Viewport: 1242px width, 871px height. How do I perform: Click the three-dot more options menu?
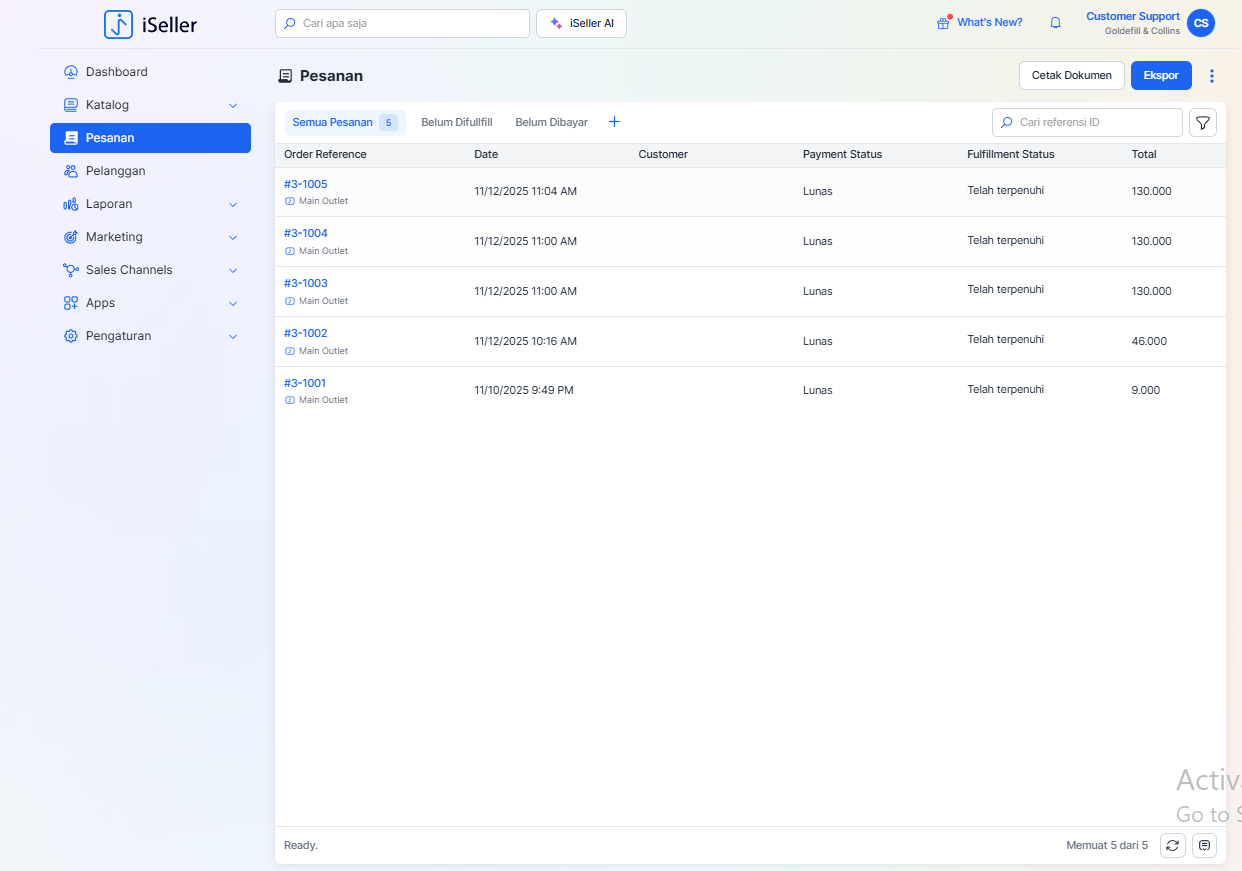pyautogui.click(x=1212, y=76)
